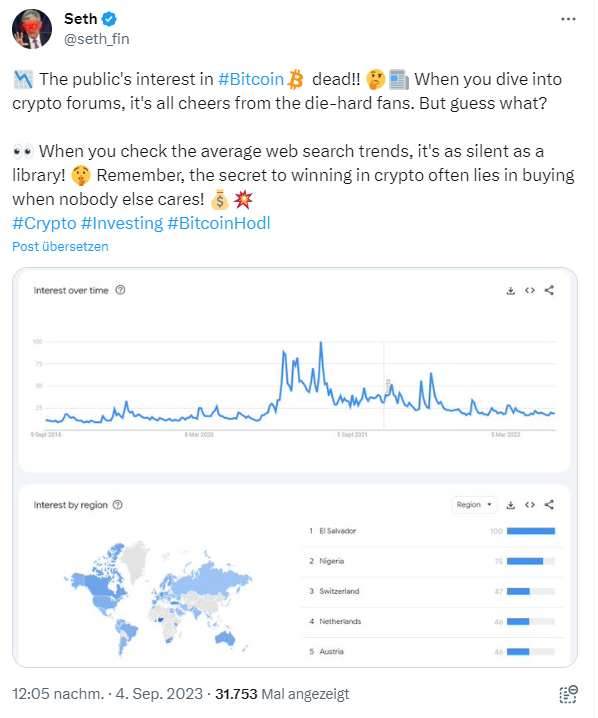Download the Interest by region data
The height and width of the screenshot is (718, 598).
click(x=512, y=506)
